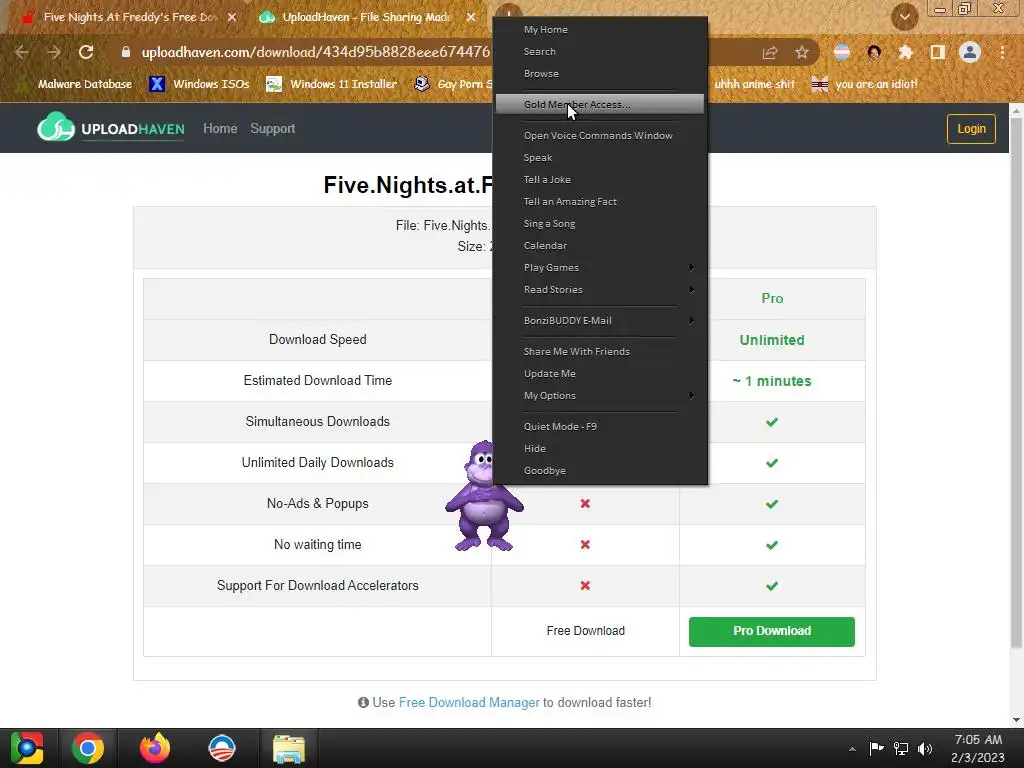
Task: Click the 'Unlimited' Pro speed text
Action: tap(772, 340)
